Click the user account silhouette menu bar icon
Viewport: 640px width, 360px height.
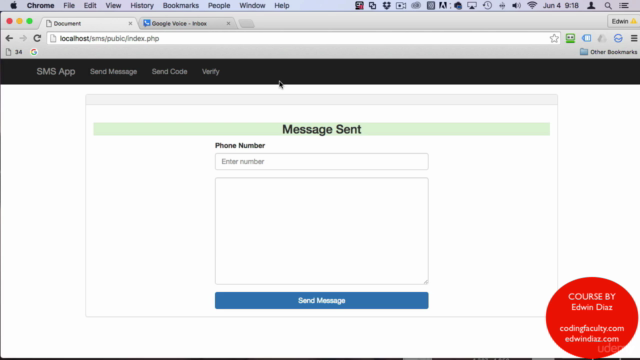pos(591,6)
